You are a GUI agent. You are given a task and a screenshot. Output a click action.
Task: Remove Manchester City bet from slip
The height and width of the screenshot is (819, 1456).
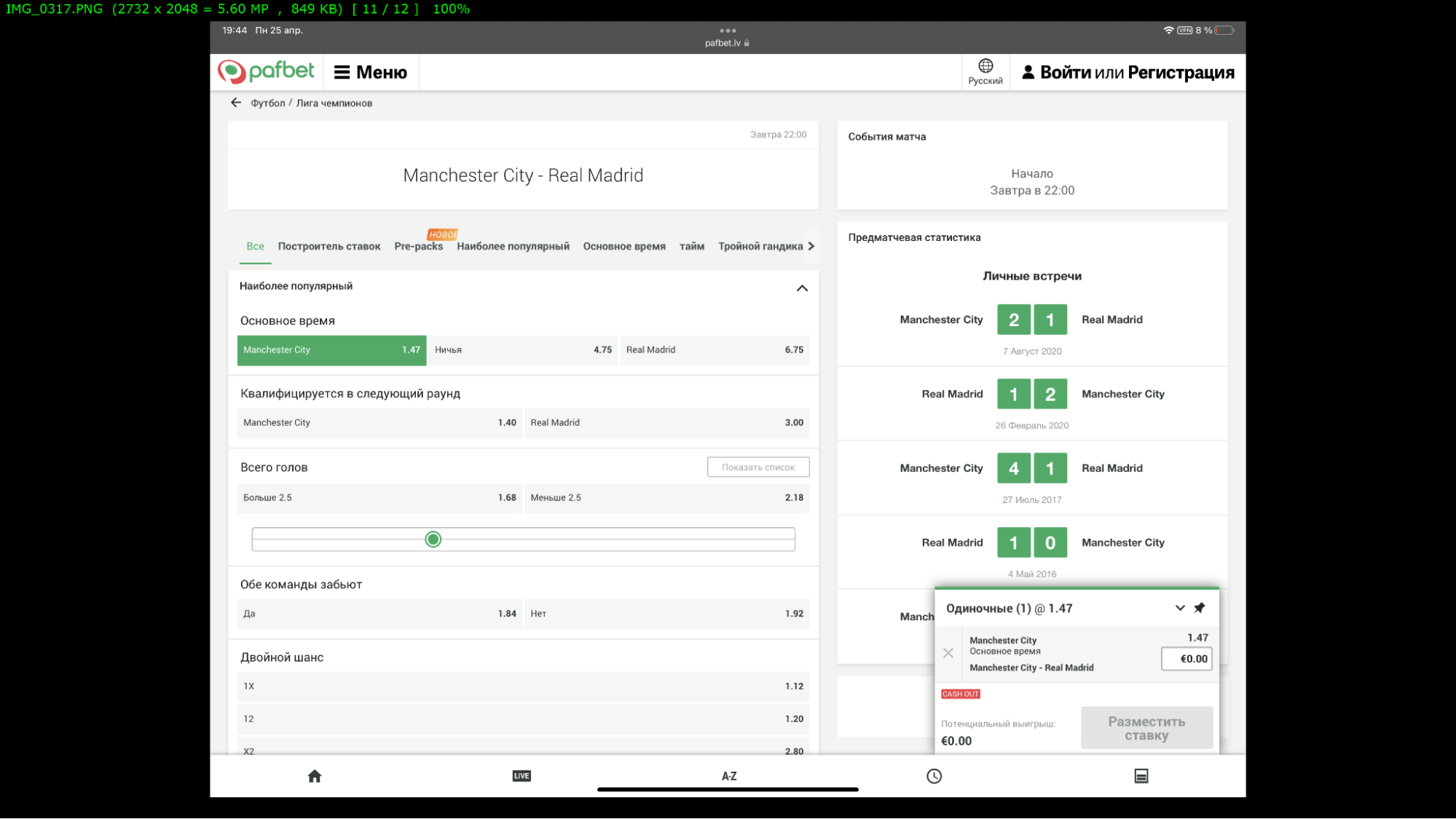click(x=948, y=653)
